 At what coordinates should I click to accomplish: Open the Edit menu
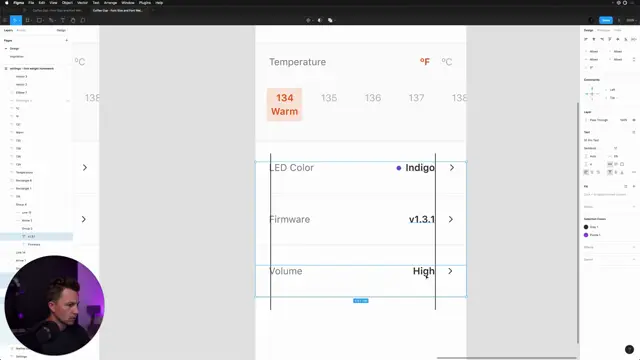click(42, 3)
